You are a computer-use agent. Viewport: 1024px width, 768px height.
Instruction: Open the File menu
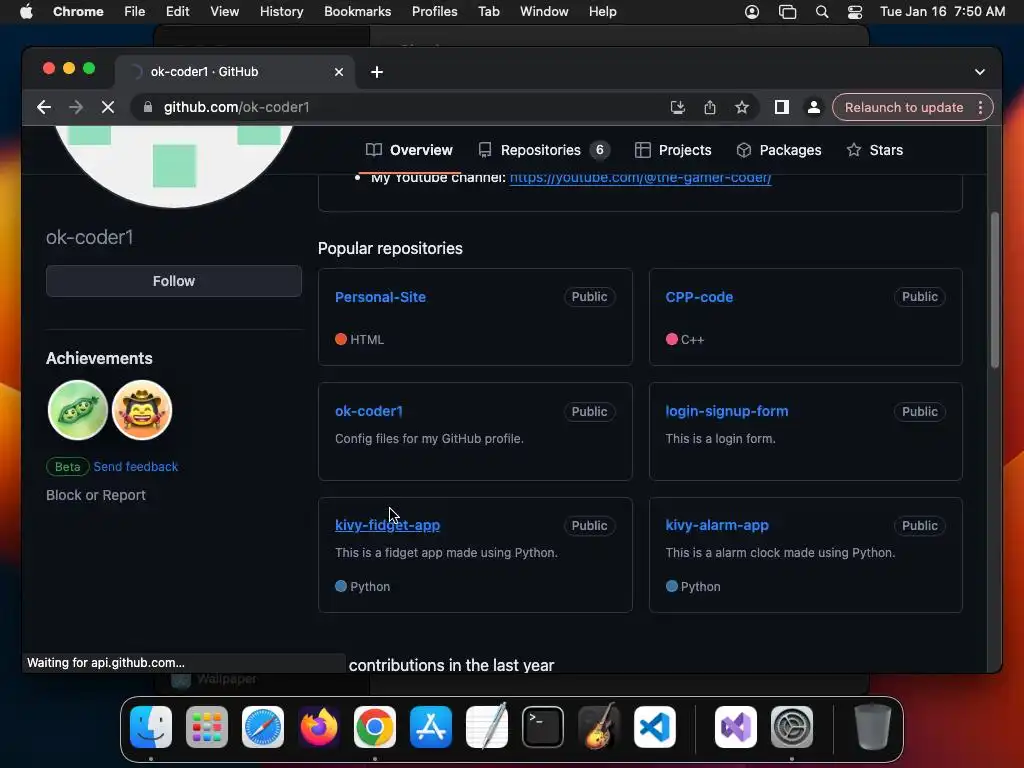[x=135, y=12]
